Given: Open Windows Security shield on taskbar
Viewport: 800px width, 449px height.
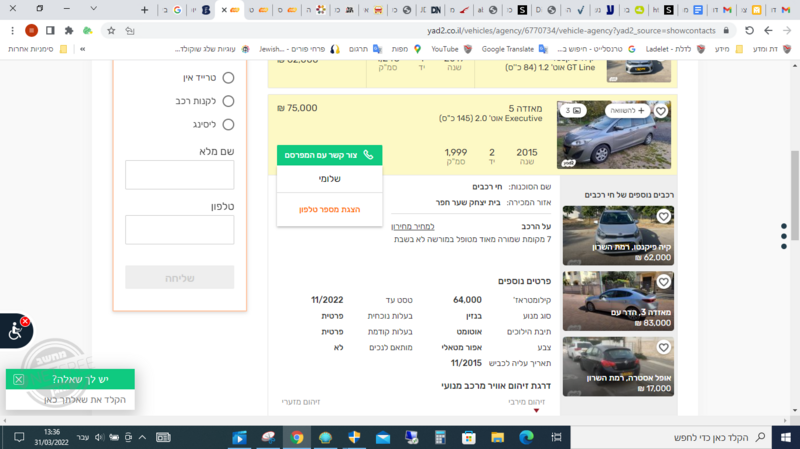Looking at the screenshot, I should pyautogui.click(x=354, y=437).
